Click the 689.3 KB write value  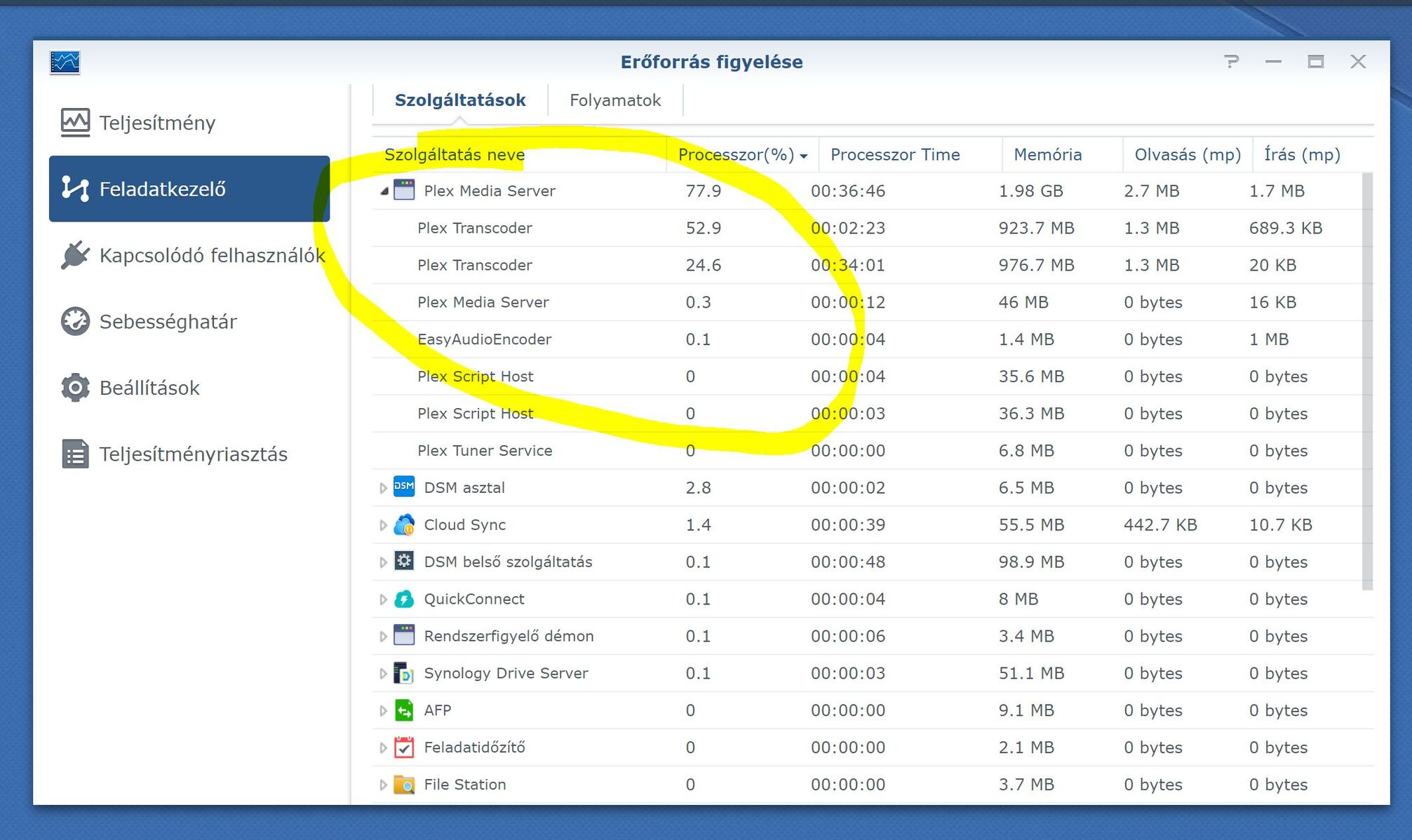(x=1285, y=228)
